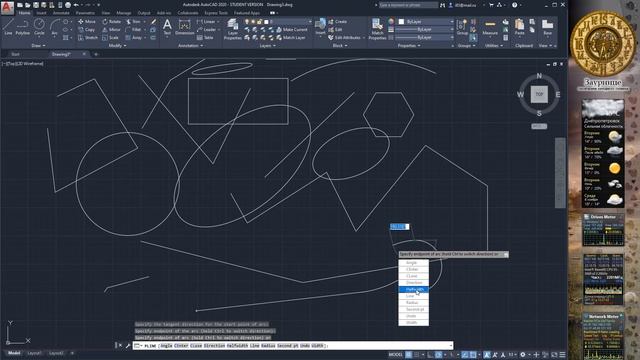Click the TOP face of the ViewCube
The image size is (640, 360).
click(539, 94)
